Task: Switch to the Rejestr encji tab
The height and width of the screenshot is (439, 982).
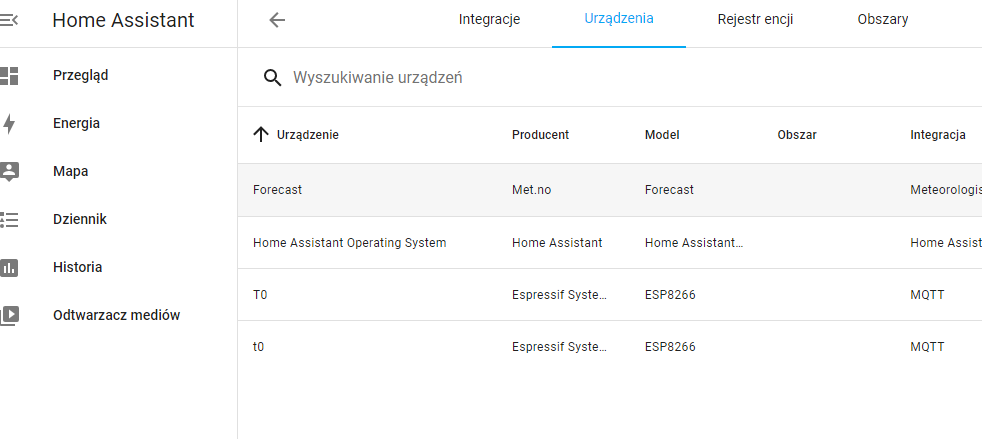Action: [755, 19]
